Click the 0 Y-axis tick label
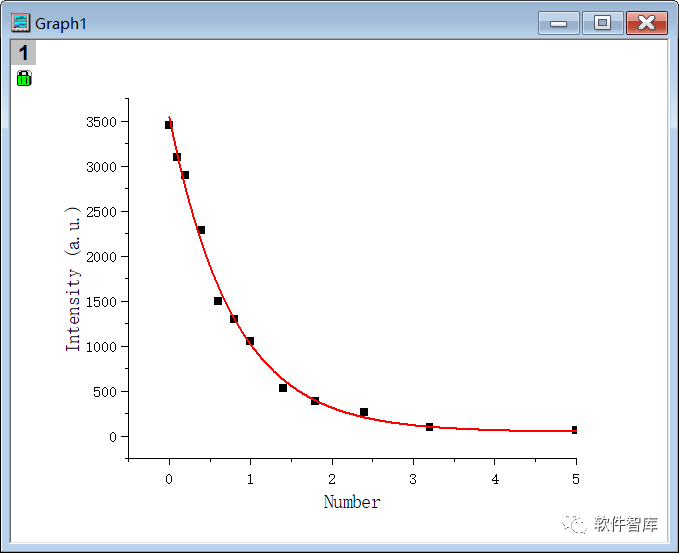This screenshot has width=679, height=553. coord(113,437)
